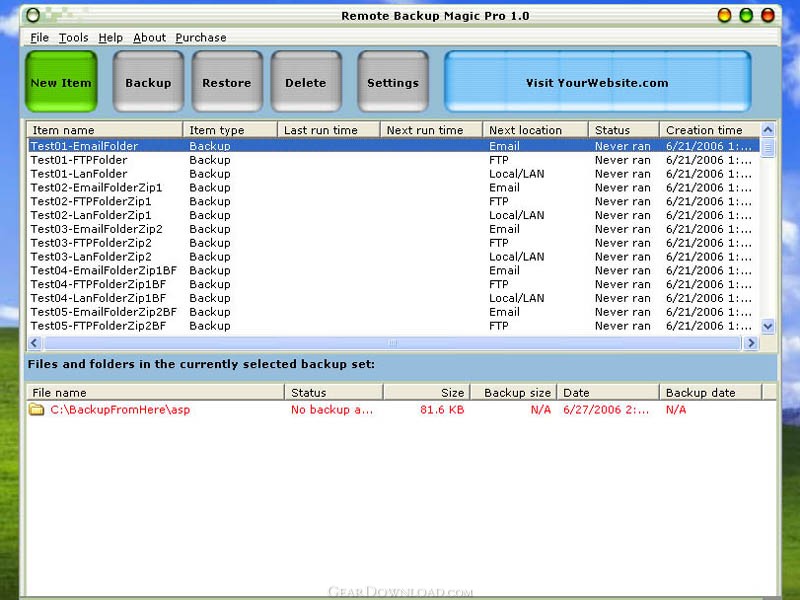Click the Visit YourWebsite.com banner
The height and width of the screenshot is (600, 800).
597,83
